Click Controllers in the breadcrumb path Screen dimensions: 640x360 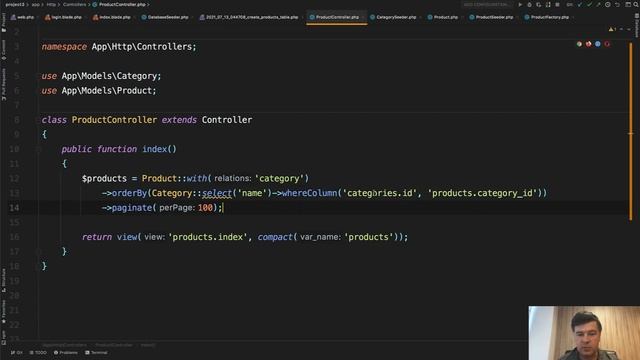[74, 4]
